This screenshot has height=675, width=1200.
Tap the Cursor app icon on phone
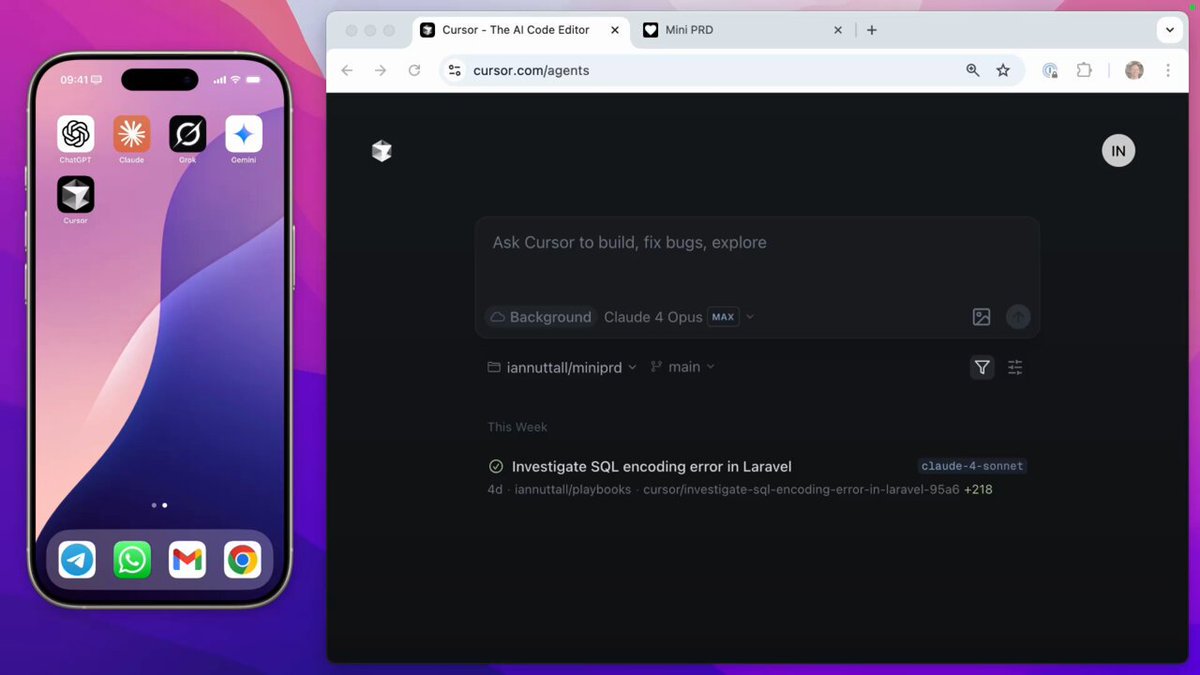(x=75, y=194)
